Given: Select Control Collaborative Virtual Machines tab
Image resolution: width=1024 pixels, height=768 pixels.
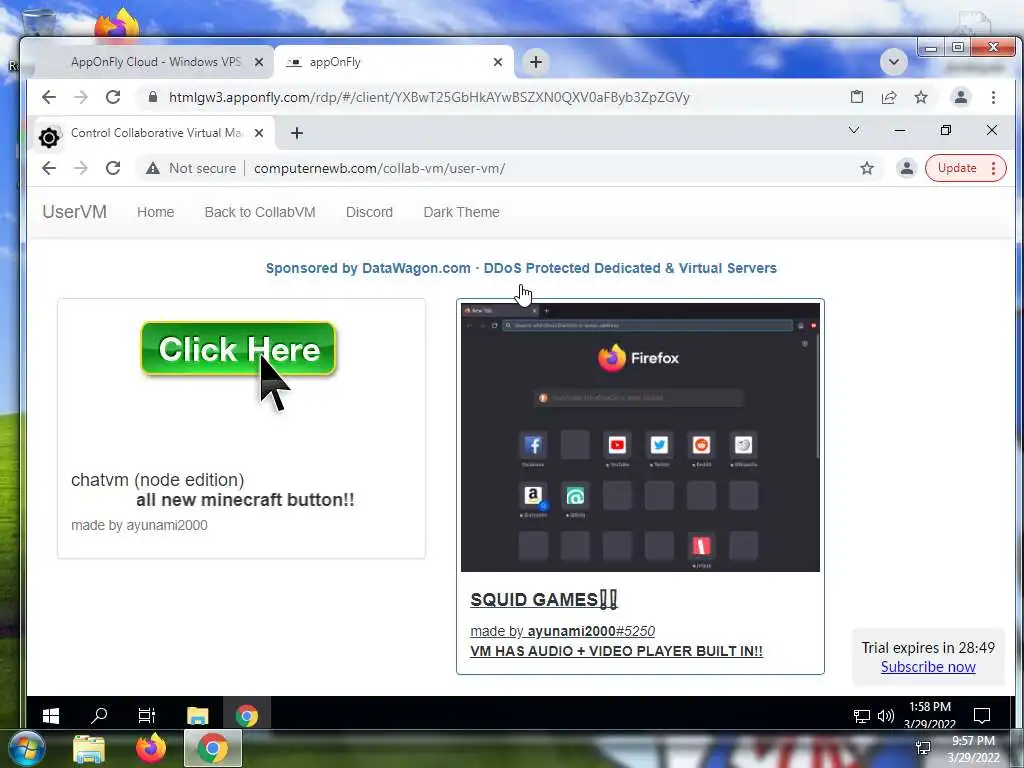Looking at the screenshot, I should coord(153,133).
